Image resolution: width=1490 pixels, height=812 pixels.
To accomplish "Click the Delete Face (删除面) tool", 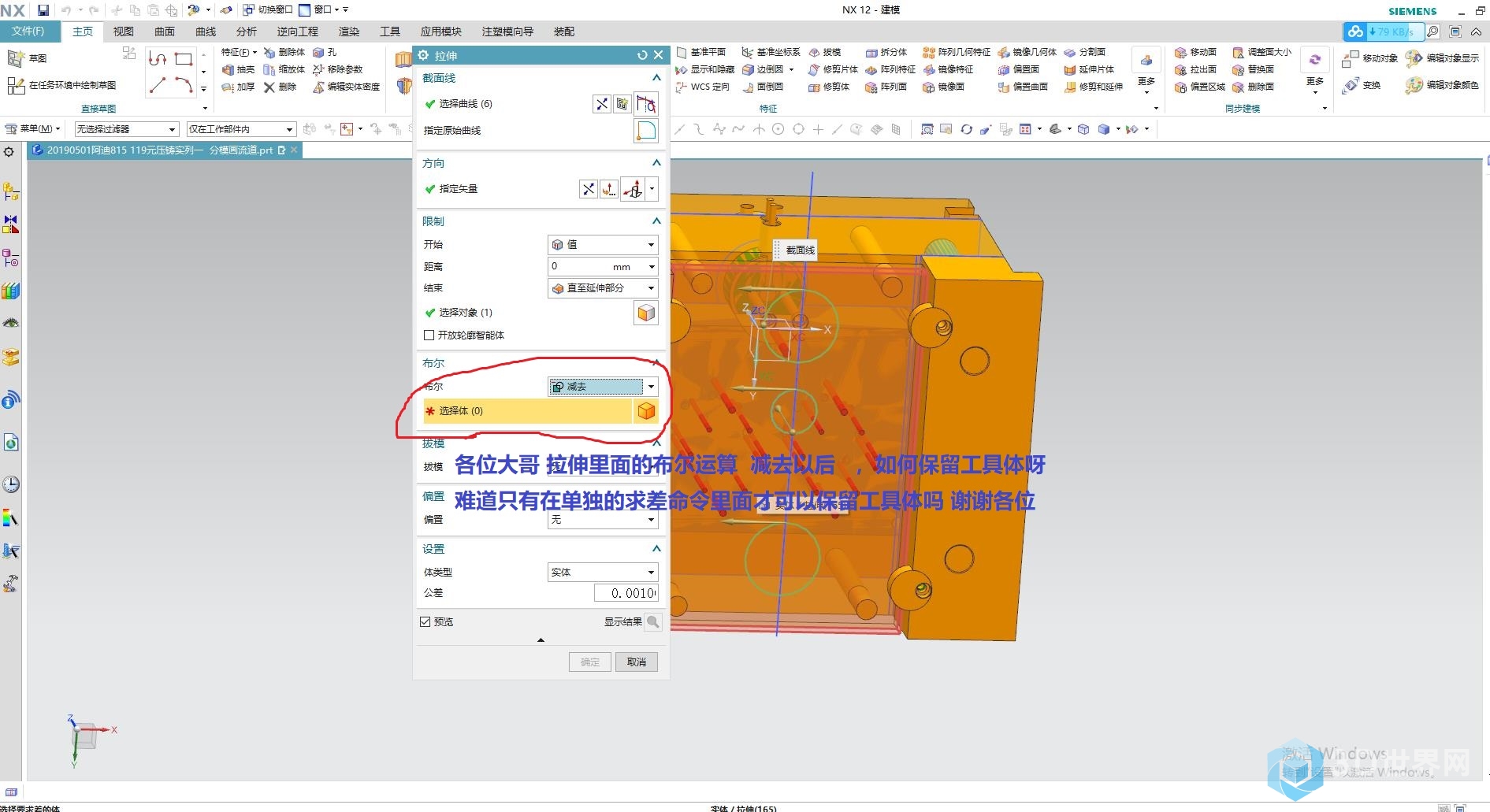I will [1254, 87].
